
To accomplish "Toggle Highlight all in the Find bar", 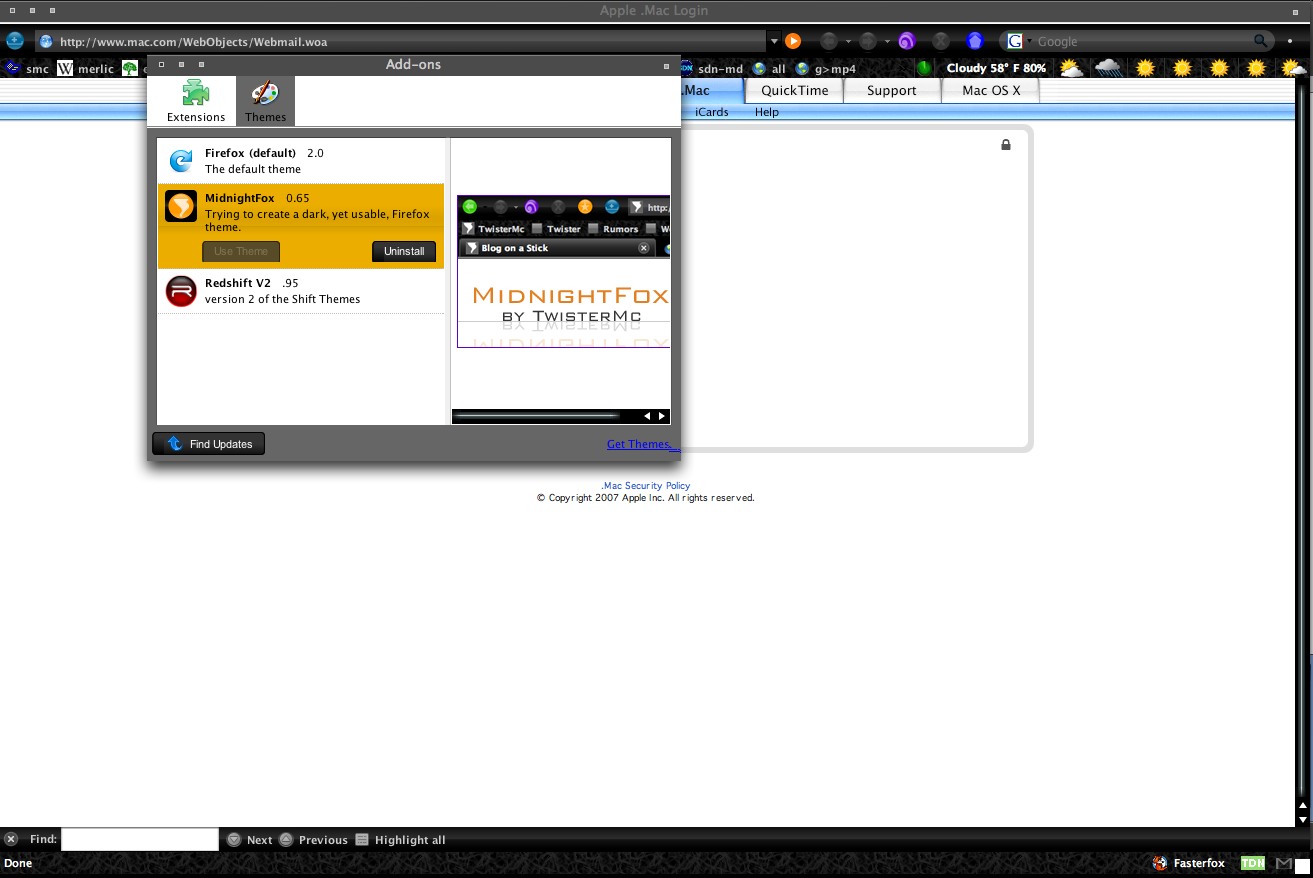I will [x=400, y=840].
